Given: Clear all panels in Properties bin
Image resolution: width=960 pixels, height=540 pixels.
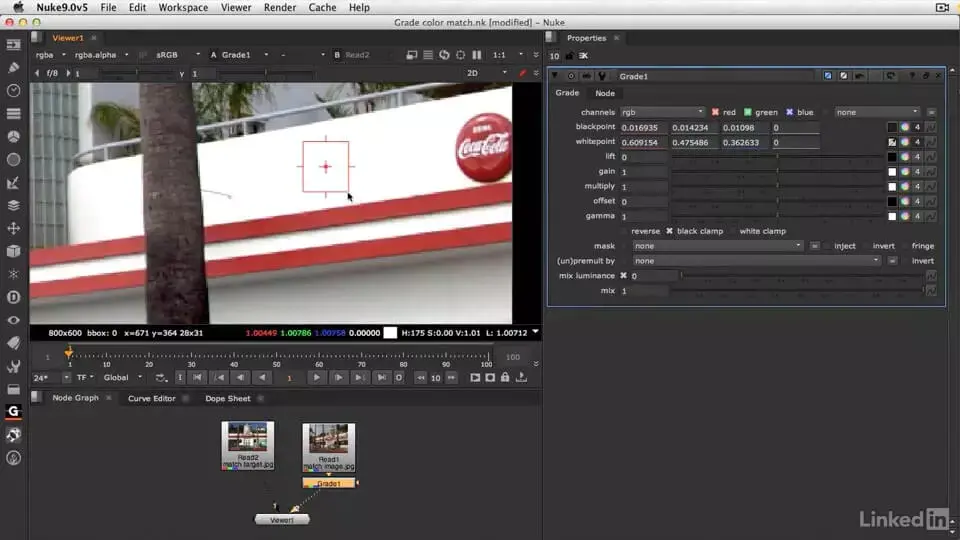Looking at the screenshot, I should tap(583, 56).
